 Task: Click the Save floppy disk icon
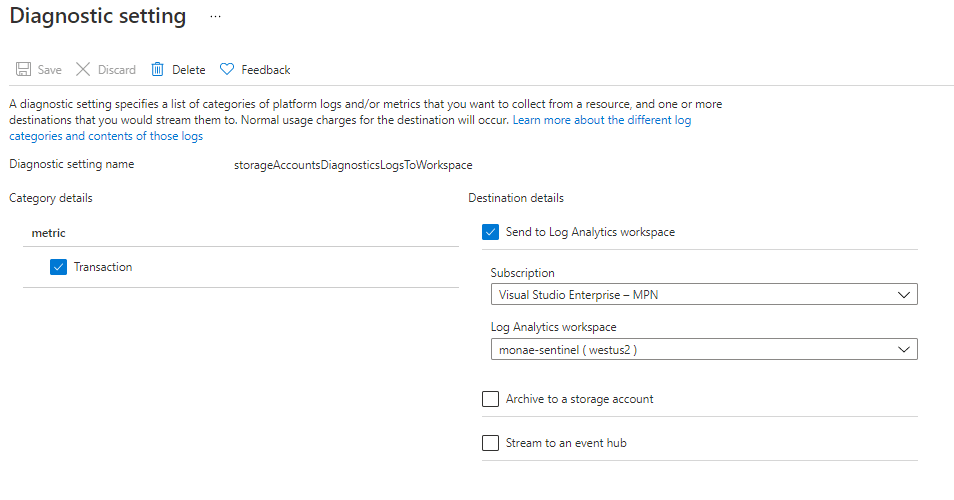pyautogui.click(x=23, y=70)
